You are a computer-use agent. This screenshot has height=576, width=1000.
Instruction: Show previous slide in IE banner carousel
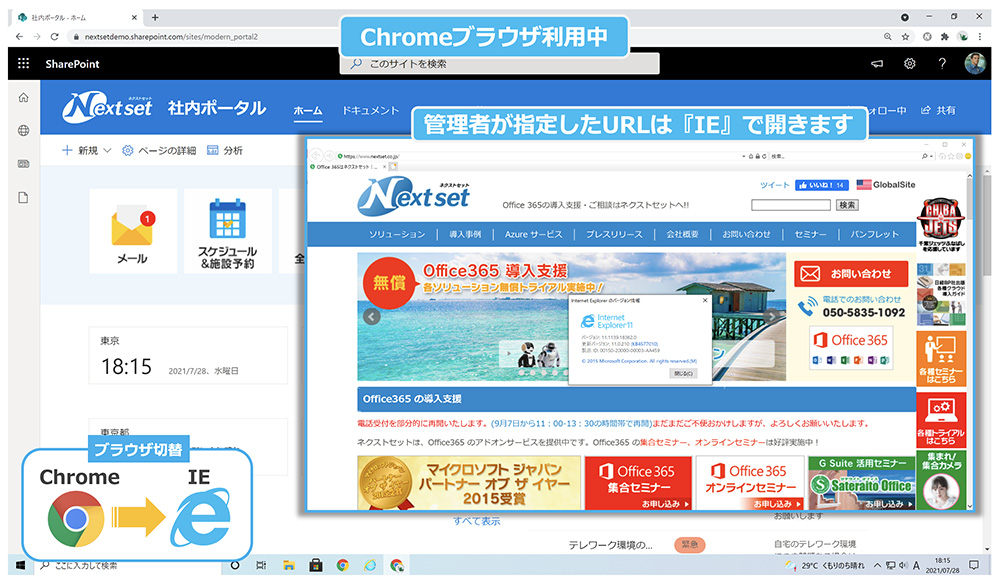[x=371, y=316]
